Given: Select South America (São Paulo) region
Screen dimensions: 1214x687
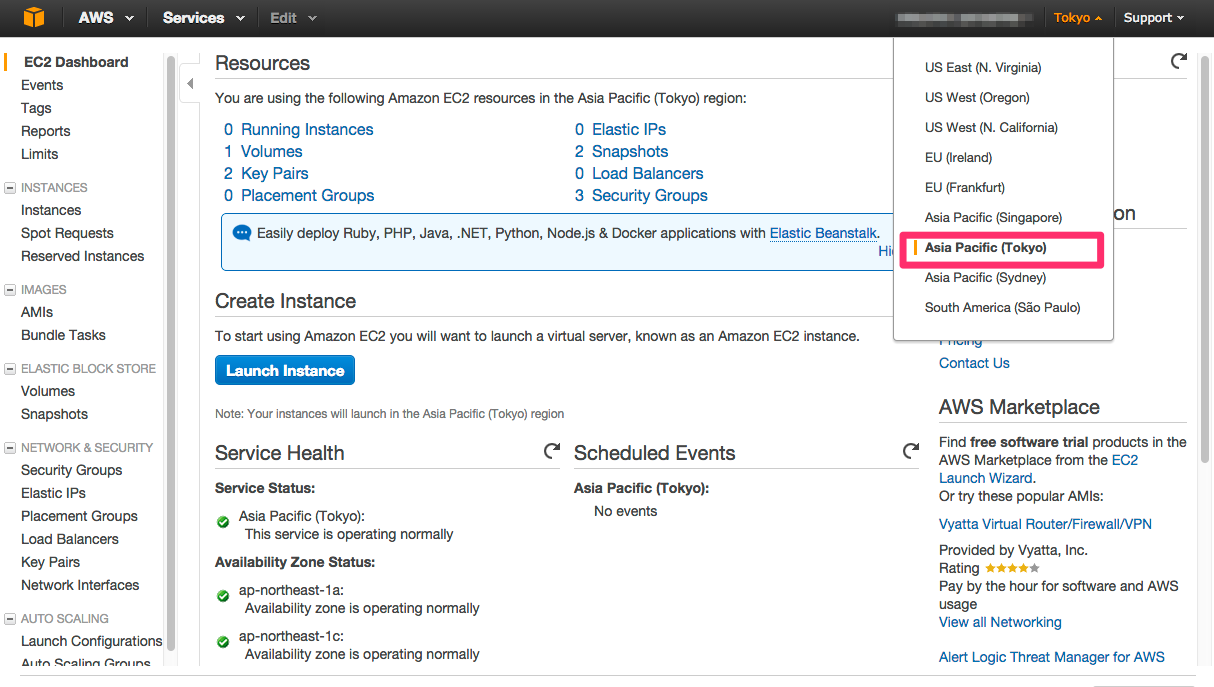Looking at the screenshot, I should pyautogui.click(x=1003, y=307).
